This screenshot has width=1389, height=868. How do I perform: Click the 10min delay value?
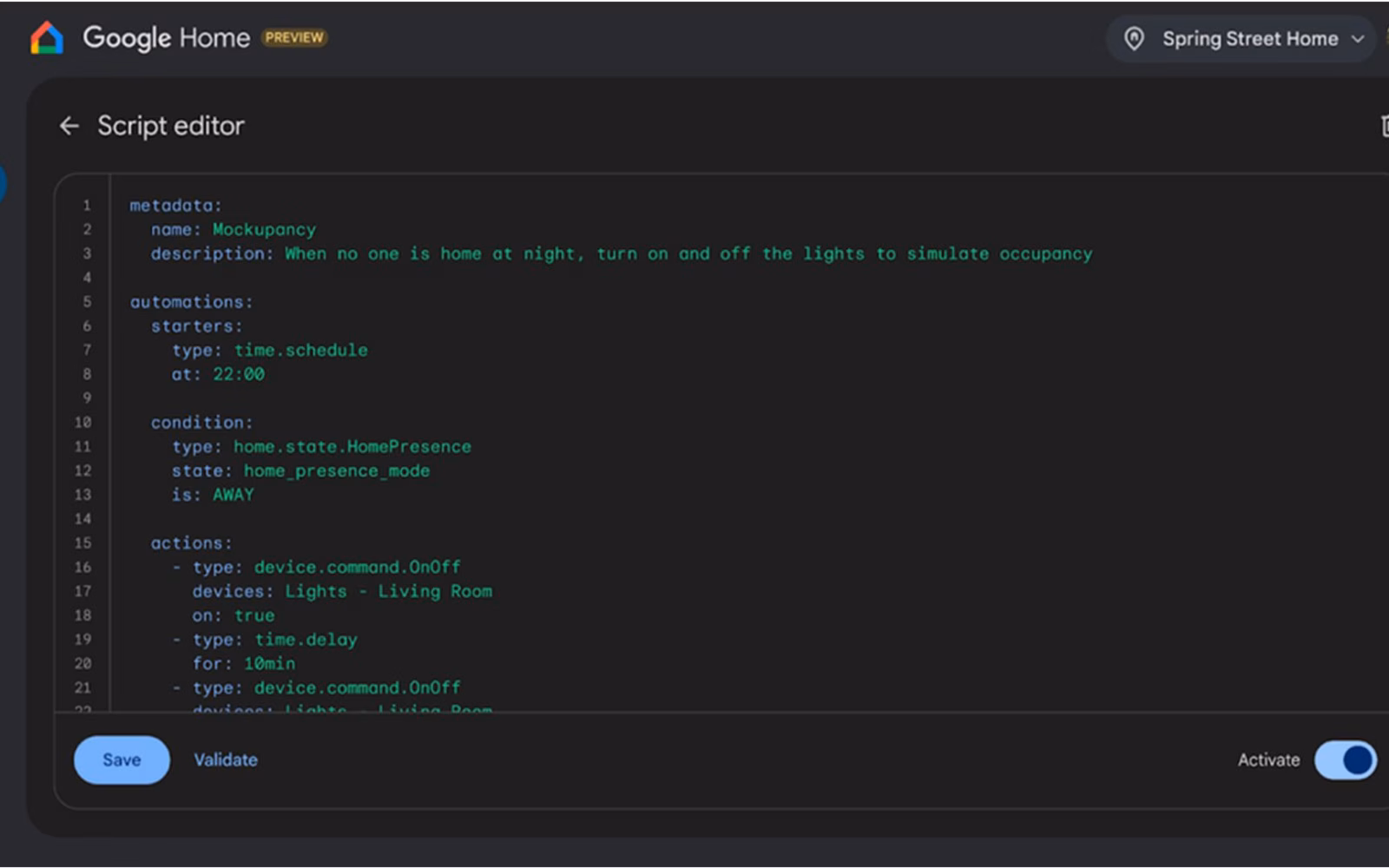point(269,663)
